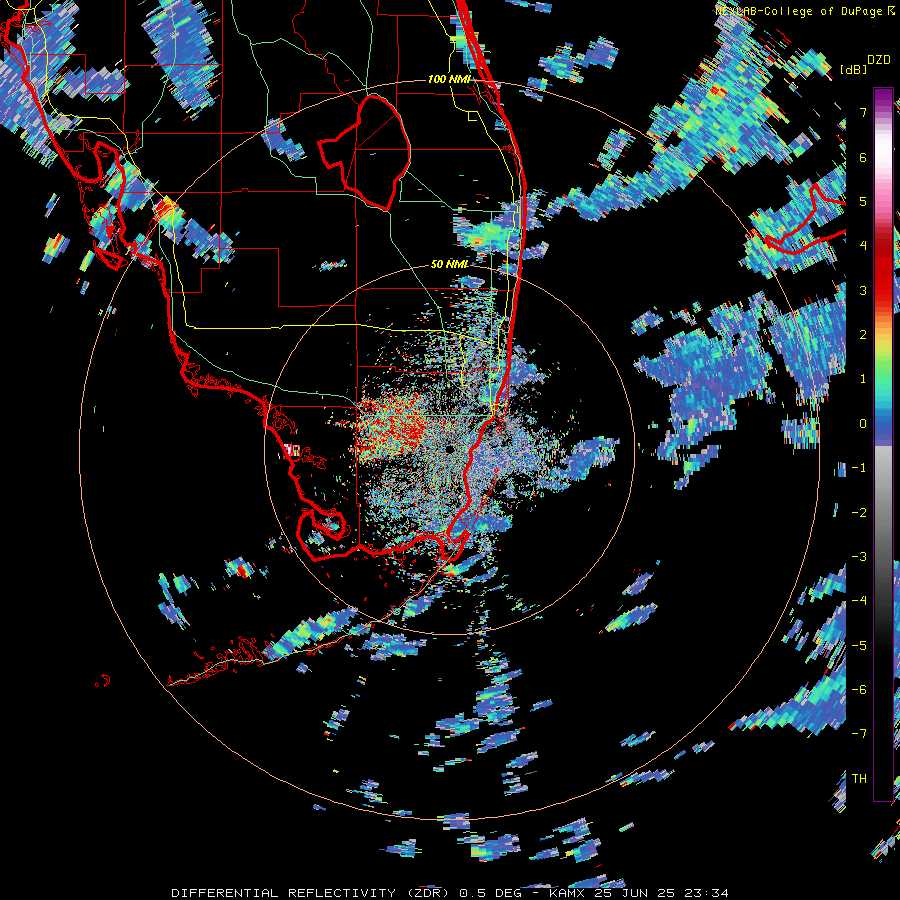Screen dimensions: 900x900
Task: Click the DZD label above the color scale
Action: (879, 60)
